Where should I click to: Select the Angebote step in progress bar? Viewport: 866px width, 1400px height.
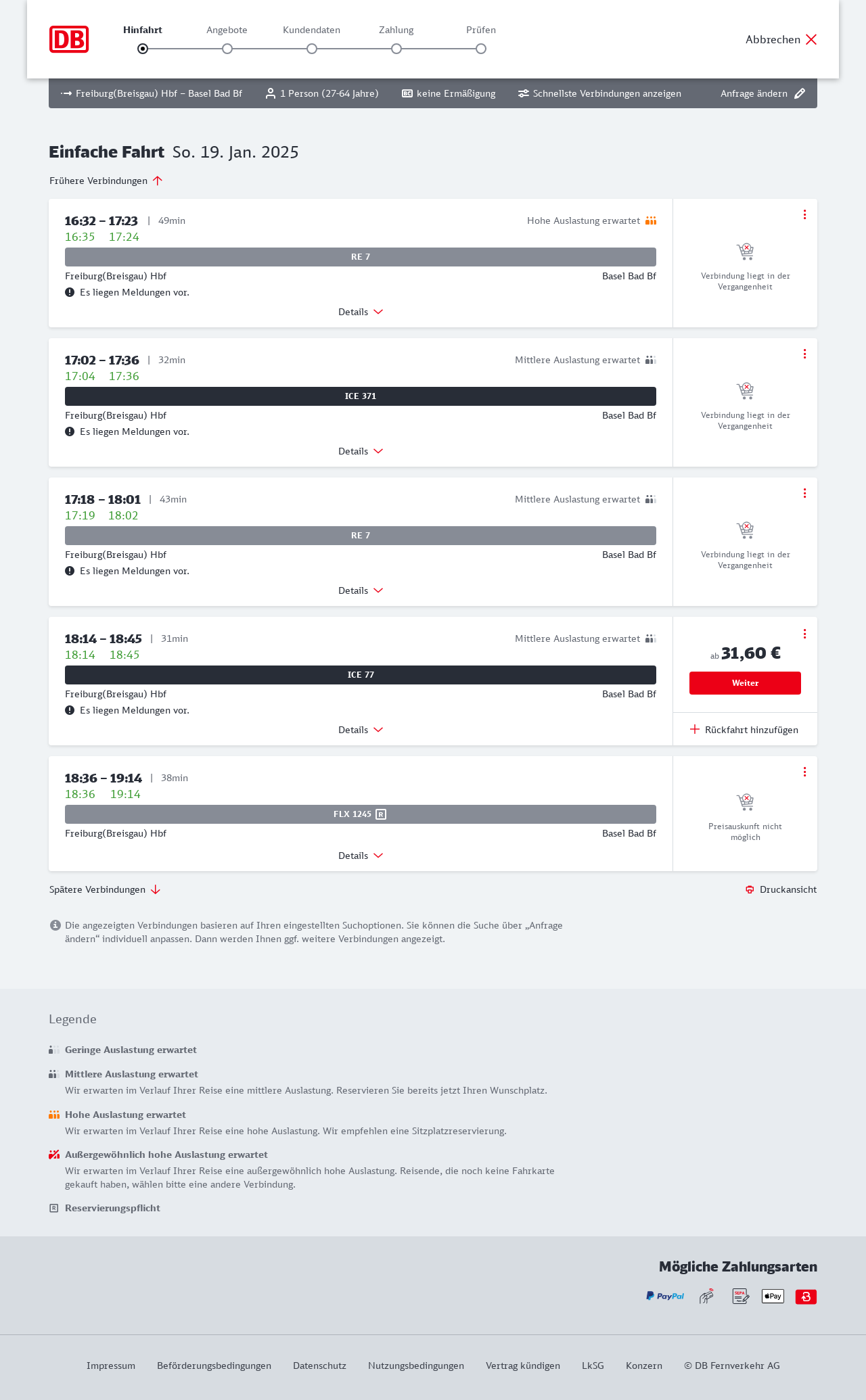(227, 49)
